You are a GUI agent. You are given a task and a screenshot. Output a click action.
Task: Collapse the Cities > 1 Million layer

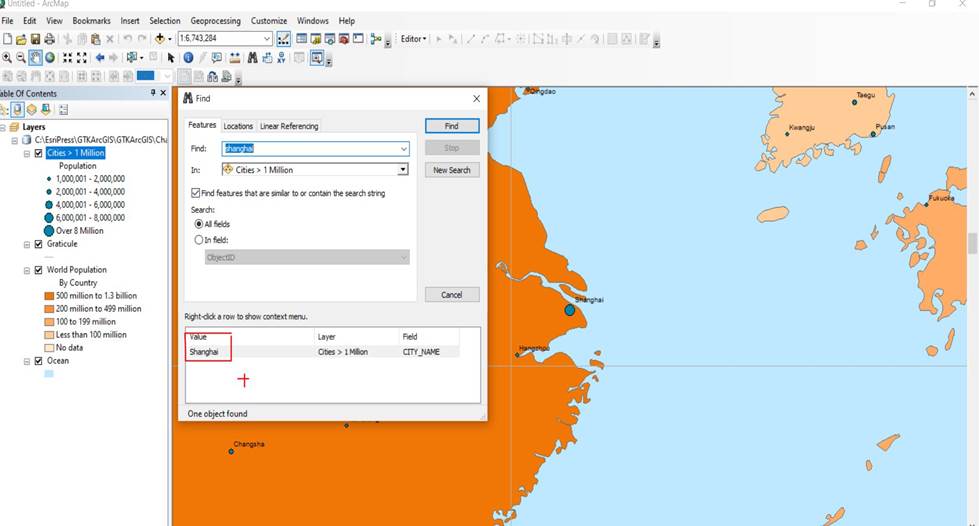coord(27,153)
